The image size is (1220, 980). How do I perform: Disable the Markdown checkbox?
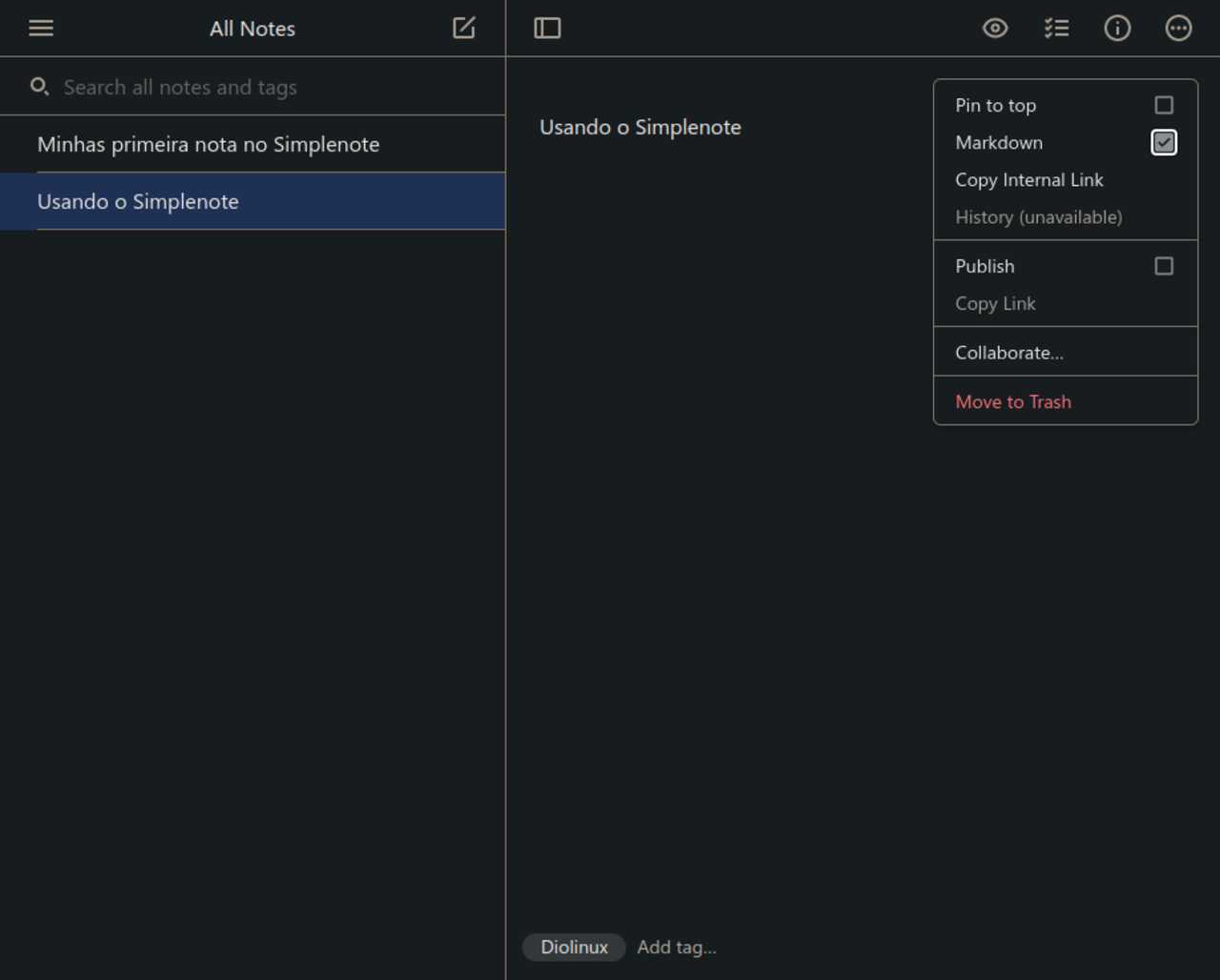[1164, 143]
